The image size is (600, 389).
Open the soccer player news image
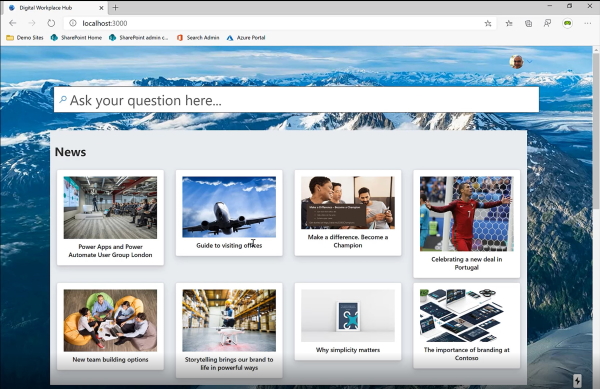[x=466, y=214]
